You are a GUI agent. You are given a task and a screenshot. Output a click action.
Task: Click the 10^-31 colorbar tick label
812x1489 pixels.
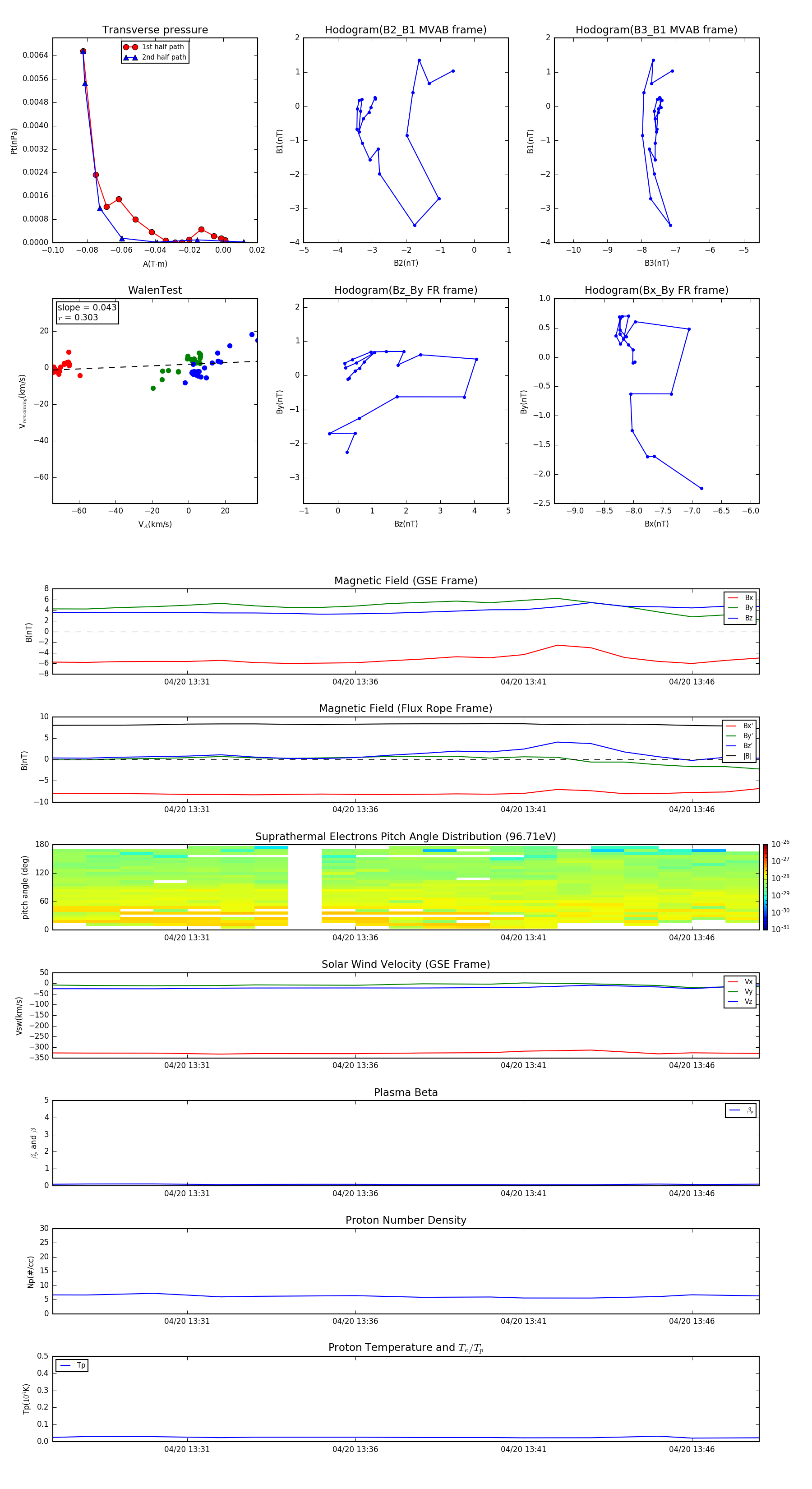coord(780,929)
